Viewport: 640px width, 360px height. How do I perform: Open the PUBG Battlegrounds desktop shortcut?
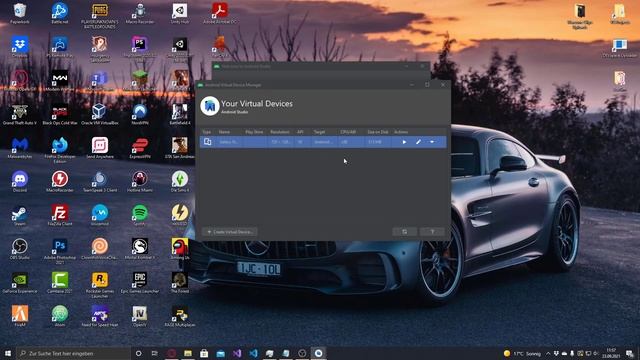[100, 16]
